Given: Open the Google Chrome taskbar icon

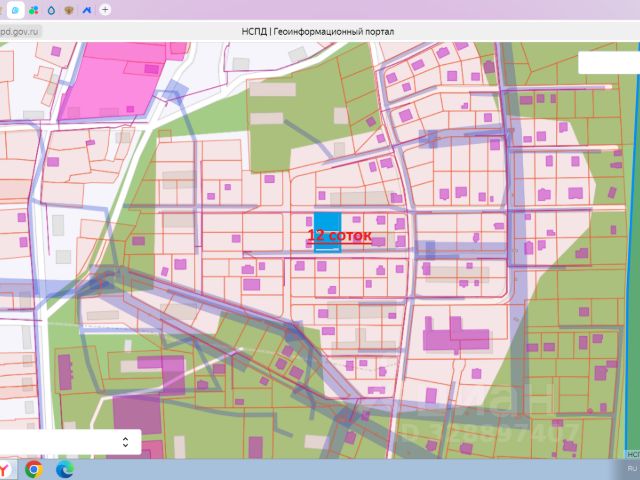Looking at the screenshot, I should pos(33,468).
